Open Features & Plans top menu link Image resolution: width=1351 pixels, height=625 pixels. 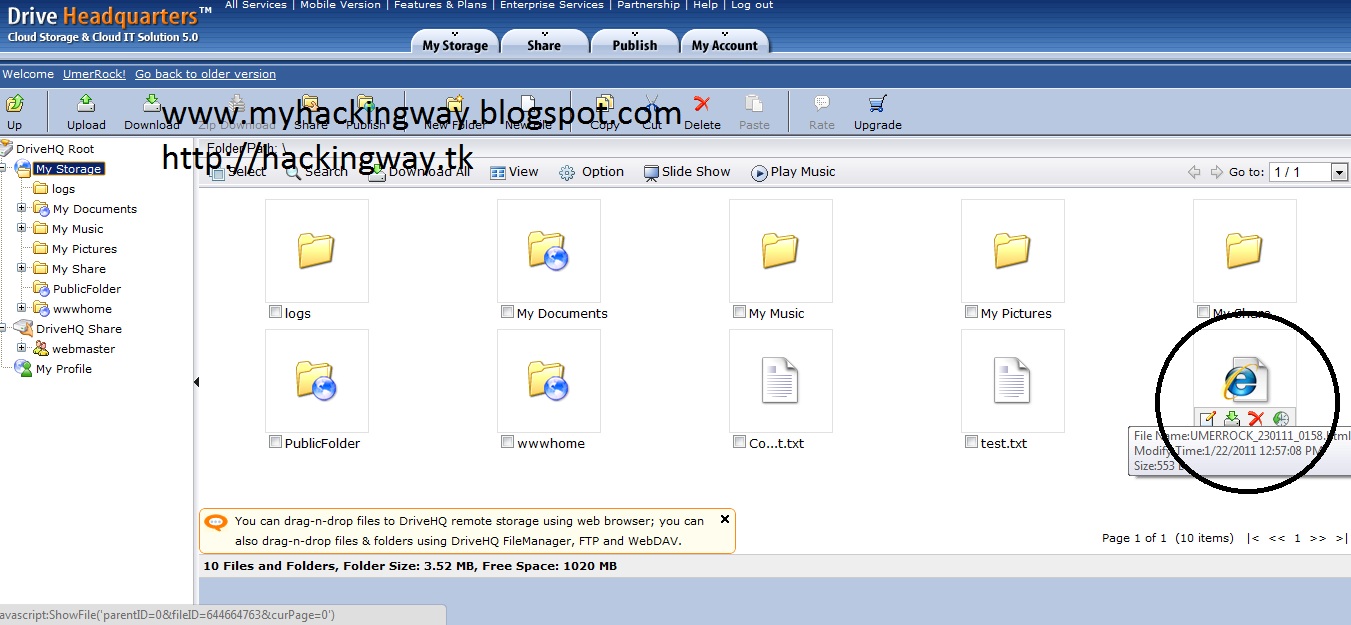tap(440, 5)
